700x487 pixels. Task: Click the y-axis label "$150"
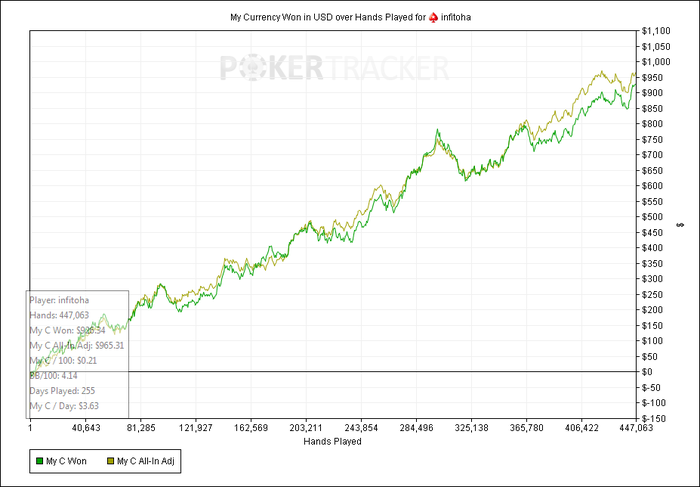point(652,325)
